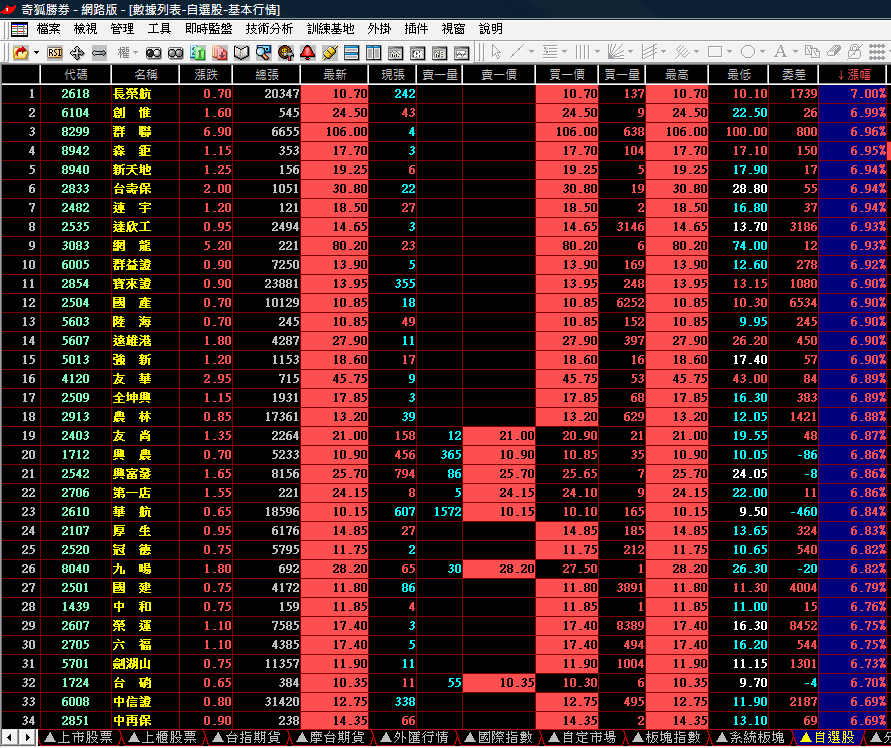Switch to the 台指期貨 tab
The image size is (891, 748).
point(247,738)
